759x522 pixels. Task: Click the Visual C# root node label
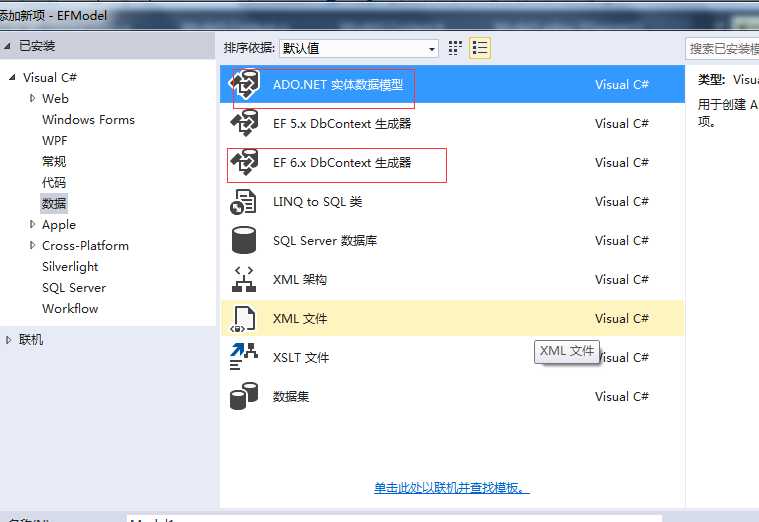[x=50, y=77]
